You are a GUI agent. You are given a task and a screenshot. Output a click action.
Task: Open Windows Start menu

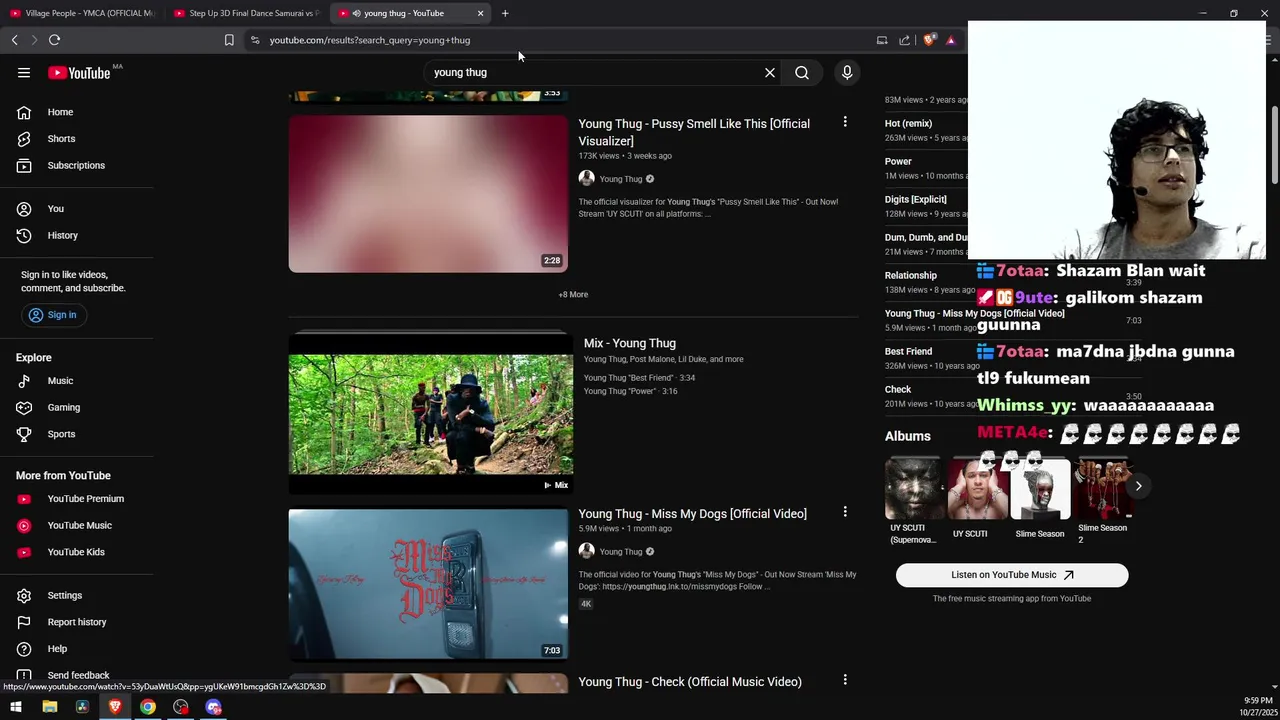click(x=16, y=707)
